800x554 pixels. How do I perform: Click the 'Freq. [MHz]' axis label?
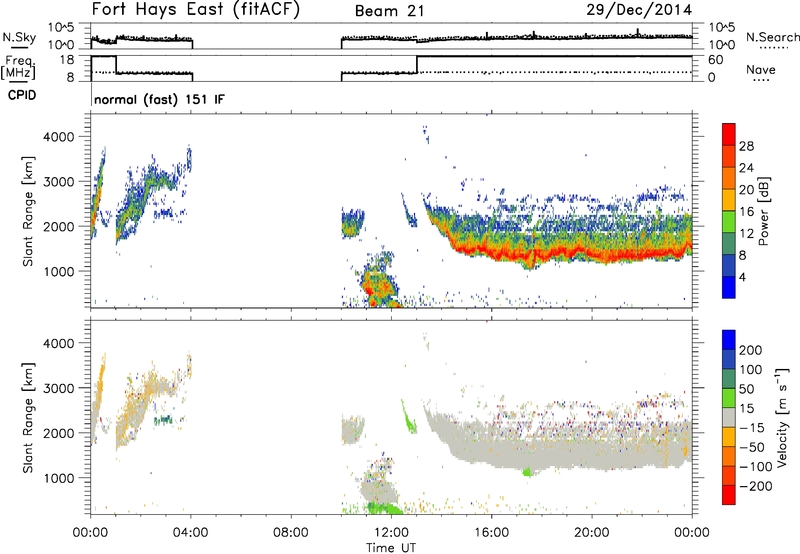[x=20, y=67]
